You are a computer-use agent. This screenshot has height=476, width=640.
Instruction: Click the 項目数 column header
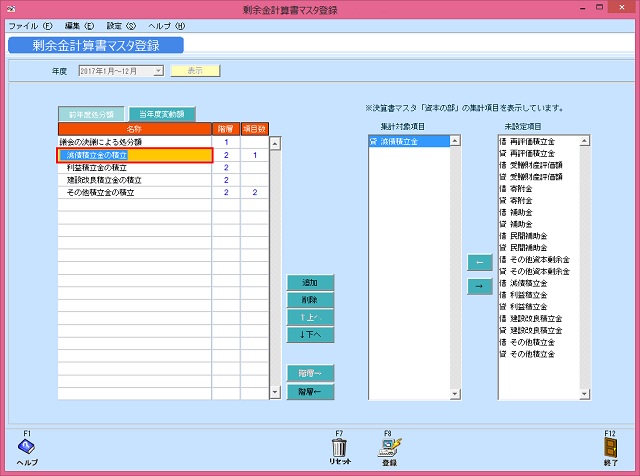click(255, 129)
